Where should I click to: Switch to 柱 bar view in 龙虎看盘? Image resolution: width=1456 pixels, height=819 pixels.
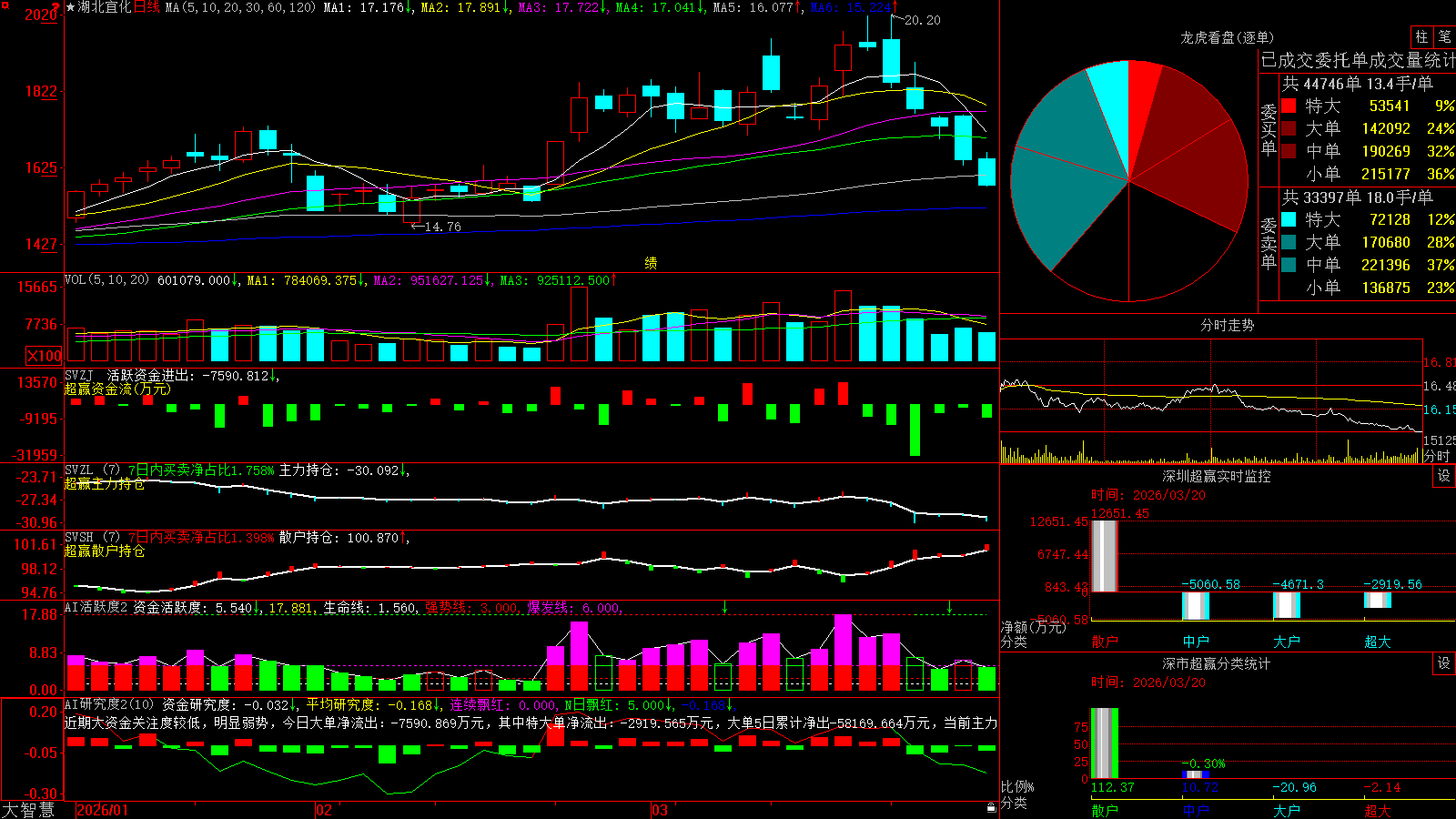coord(1421,37)
